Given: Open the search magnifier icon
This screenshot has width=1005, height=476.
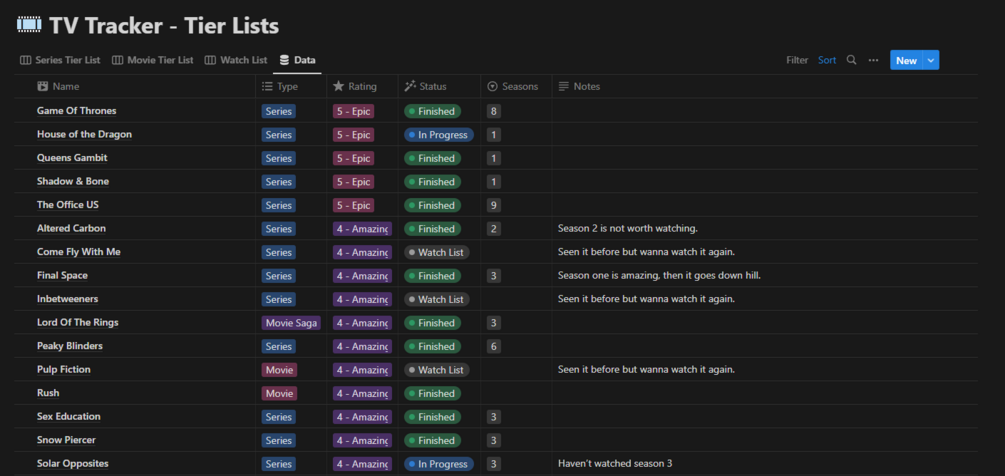Looking at the screenshot, I should click(x=851, y=60).
